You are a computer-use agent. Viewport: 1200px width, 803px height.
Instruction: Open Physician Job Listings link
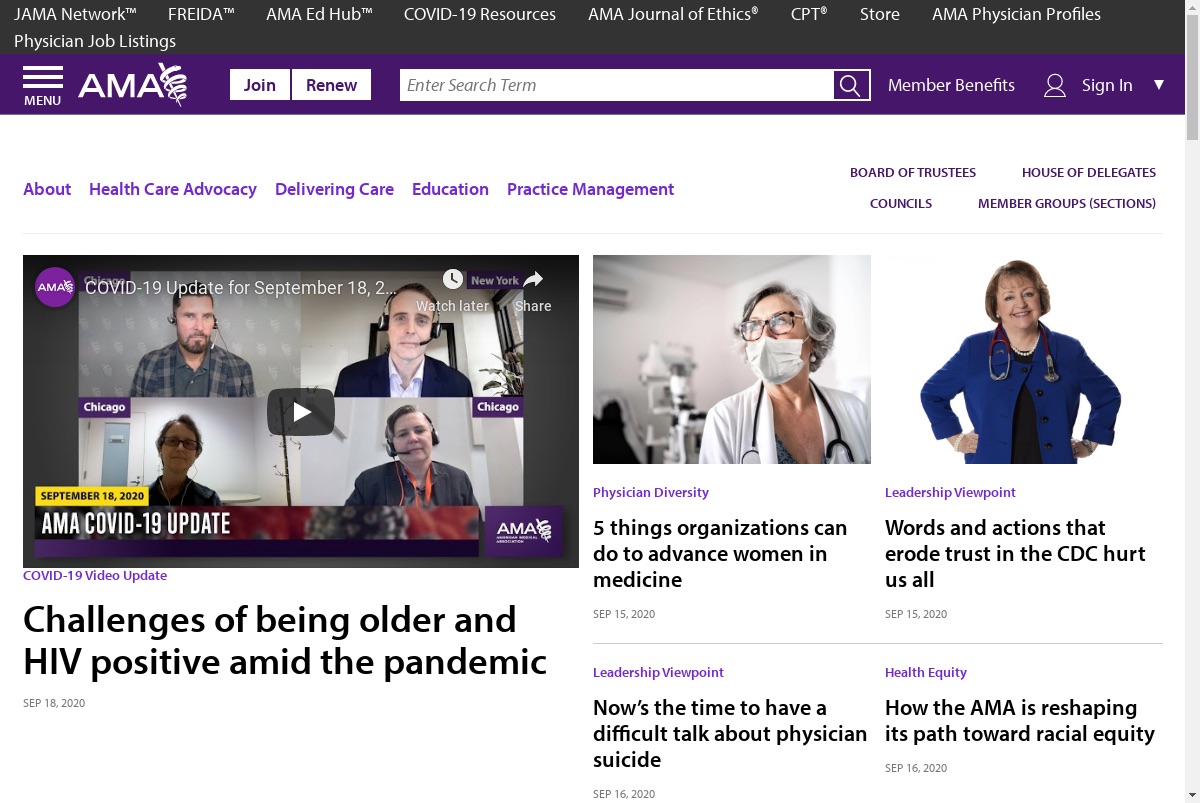(x=95, y=41)
